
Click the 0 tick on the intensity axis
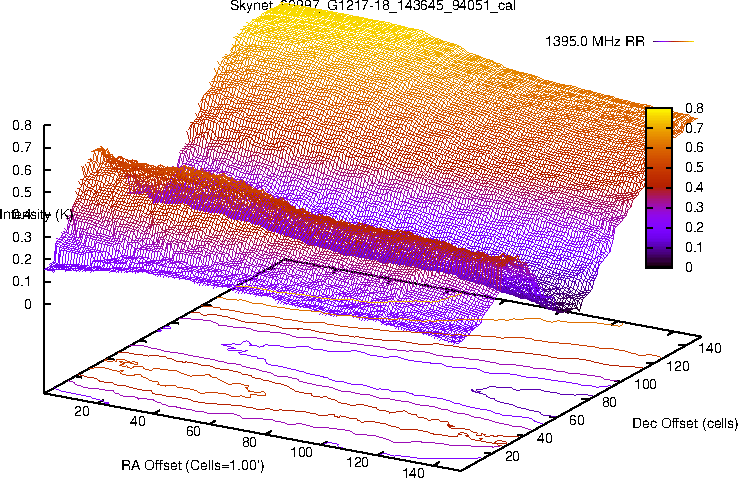pyautogui.click(x=30, y=304)
